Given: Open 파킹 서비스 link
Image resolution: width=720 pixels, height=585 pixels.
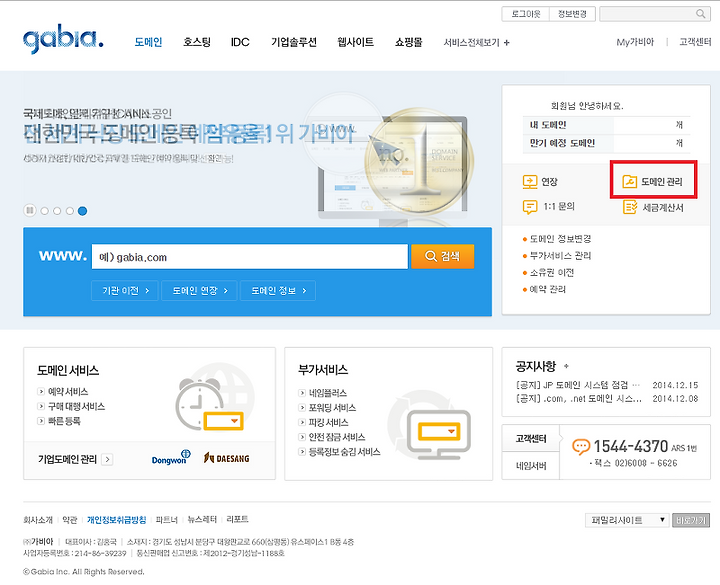Looking at the screenshot, I should point(328,422).
